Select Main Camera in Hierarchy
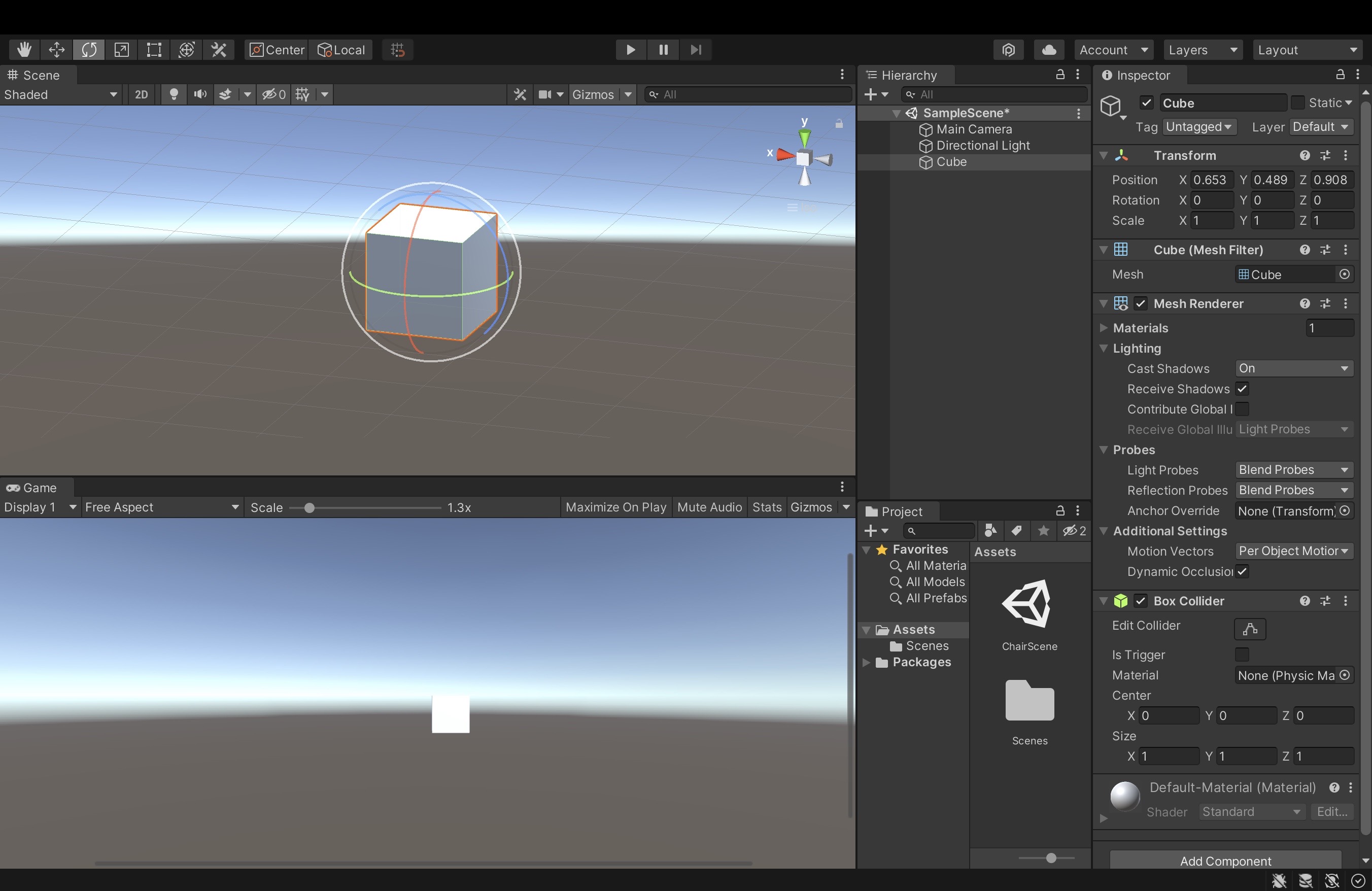This screenshot has width=1372, height=891. [x=974, y=129]
